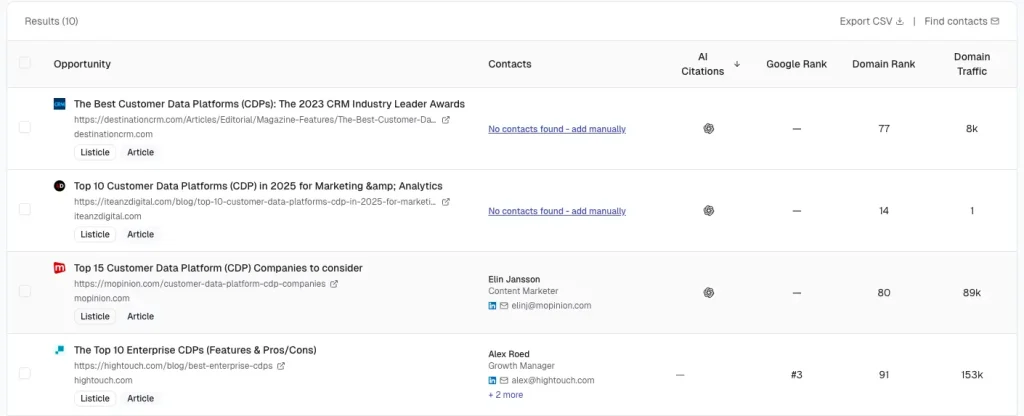This screenshot has height=416, width=1024.
Task: Click Domain Rank value '14'
Action: (x=884, y=211)
